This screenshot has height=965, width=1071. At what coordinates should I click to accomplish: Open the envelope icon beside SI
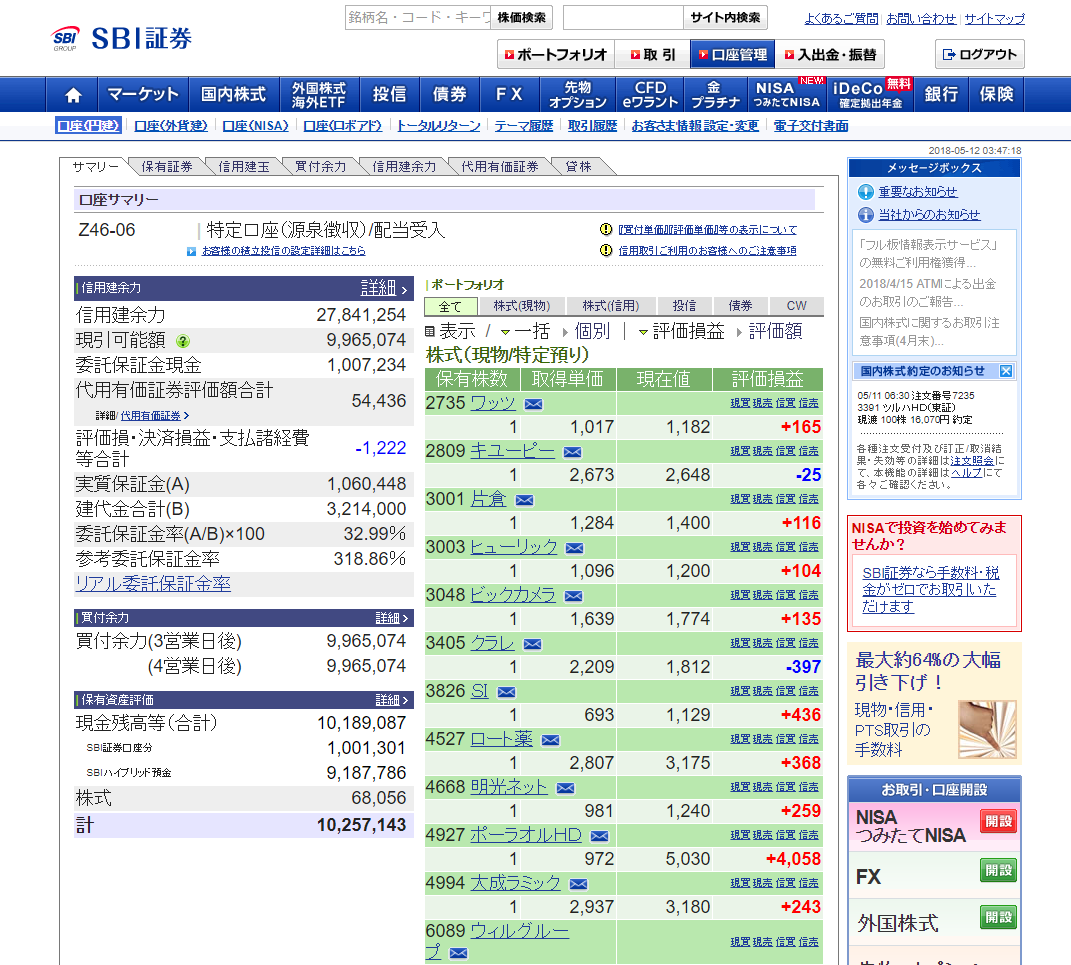[507, 693]
